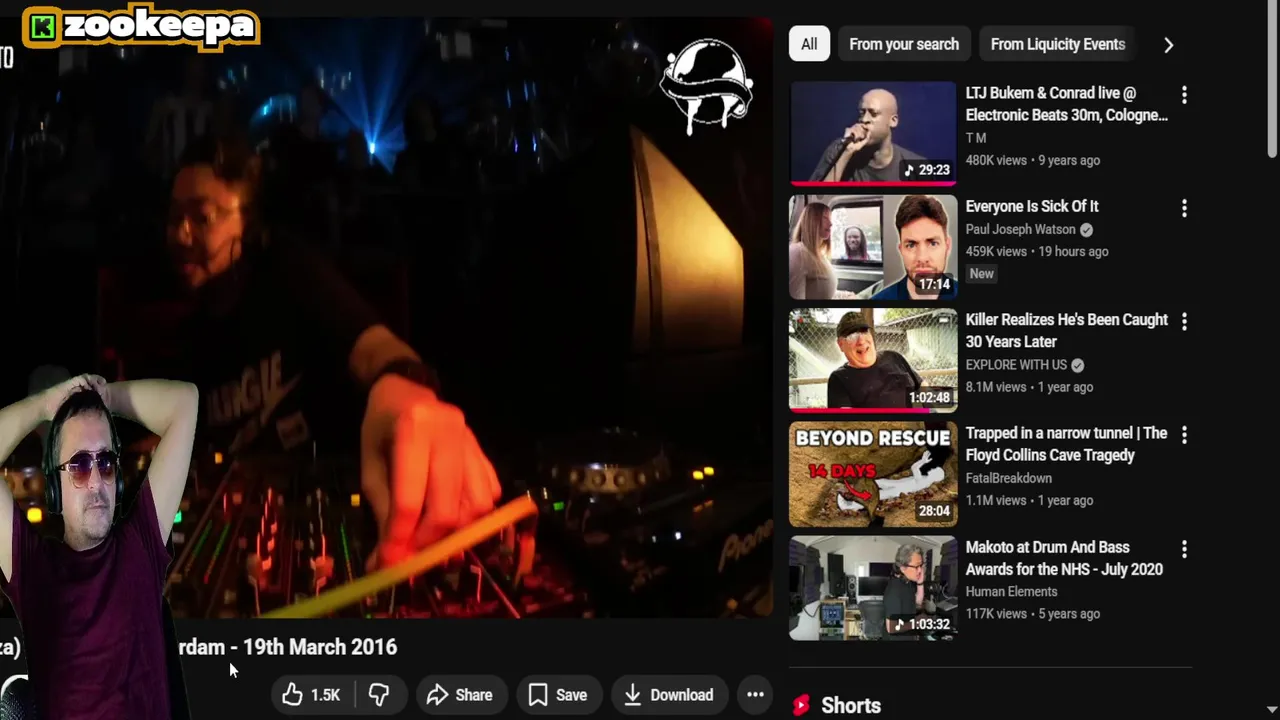Select the All filter chip
This screenshot has height=720, width=1280.
point(809,44)
